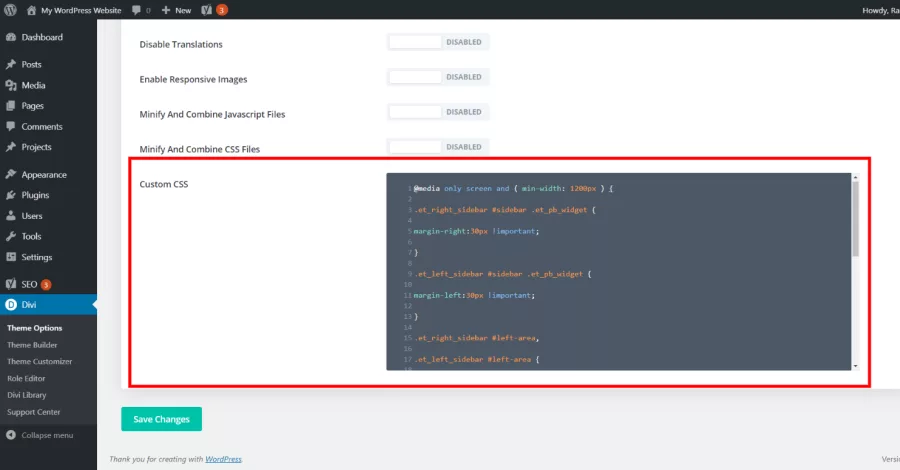Click .et_left_sidebar #left-area line in editor
The image size is (900, 470).
[477, 360]
